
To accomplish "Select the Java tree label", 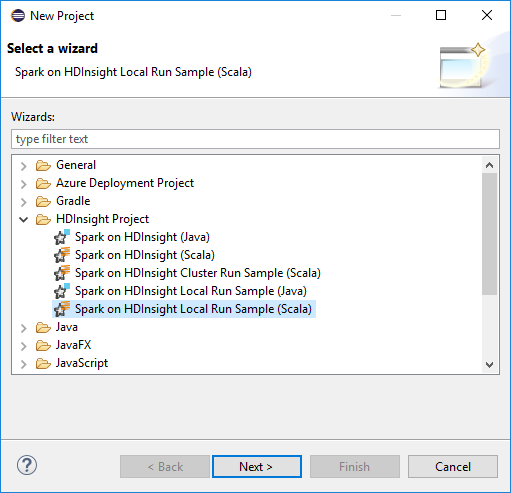I will [67, 327].
